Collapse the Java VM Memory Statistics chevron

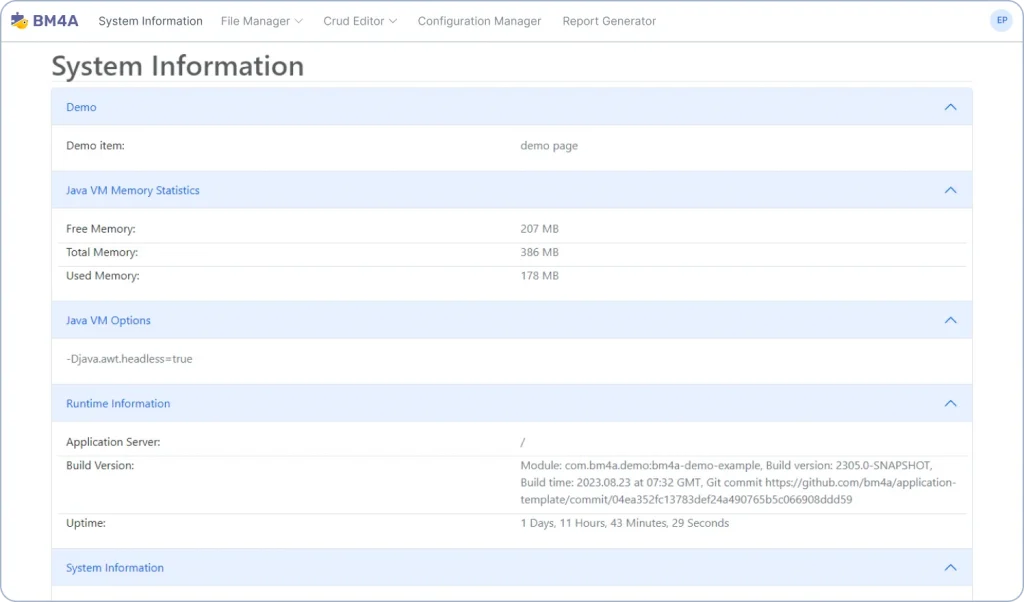pos(950,190)
